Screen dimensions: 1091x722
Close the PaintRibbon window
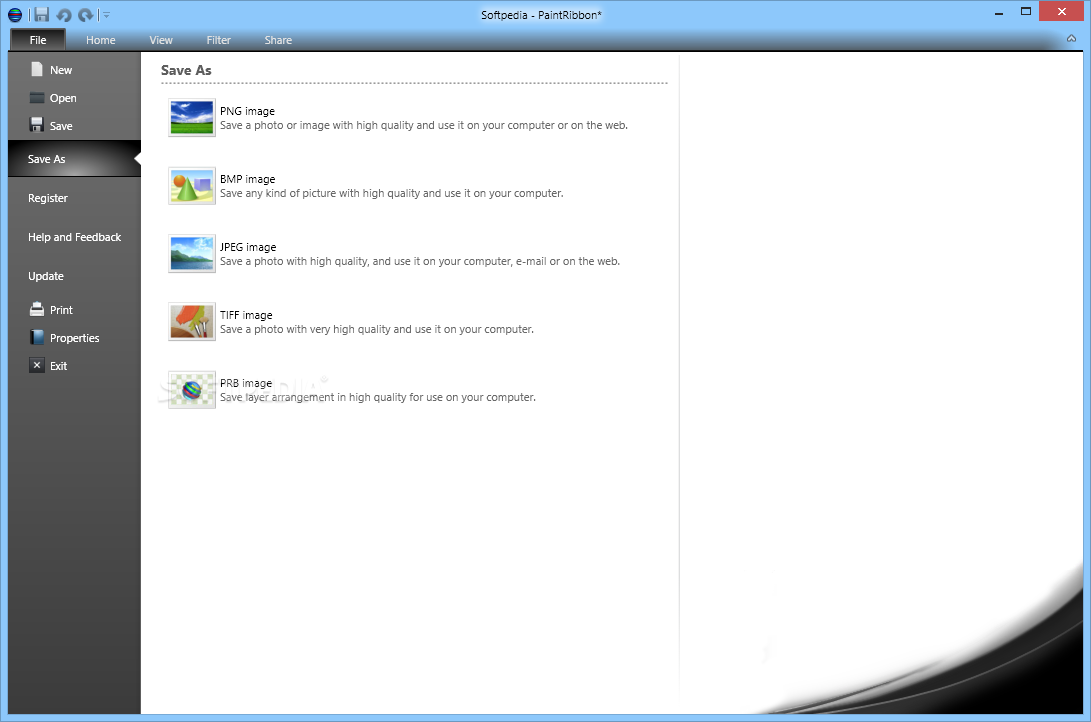pos(1061,11)
